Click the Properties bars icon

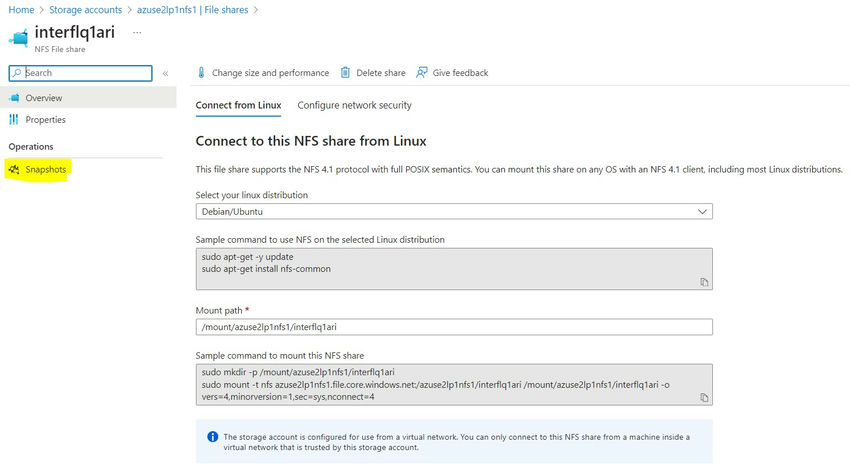click(x=14, y=120)
